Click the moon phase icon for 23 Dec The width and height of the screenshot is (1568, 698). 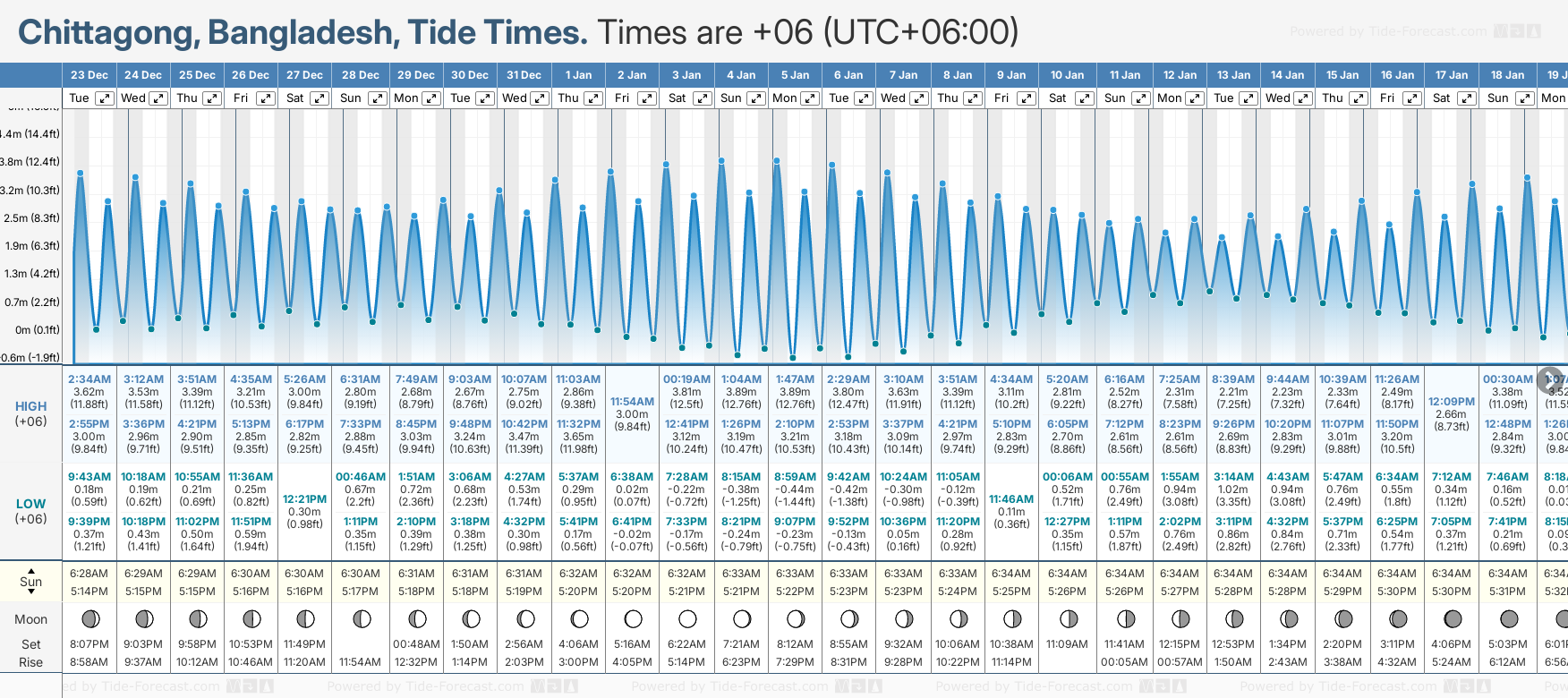89,618
